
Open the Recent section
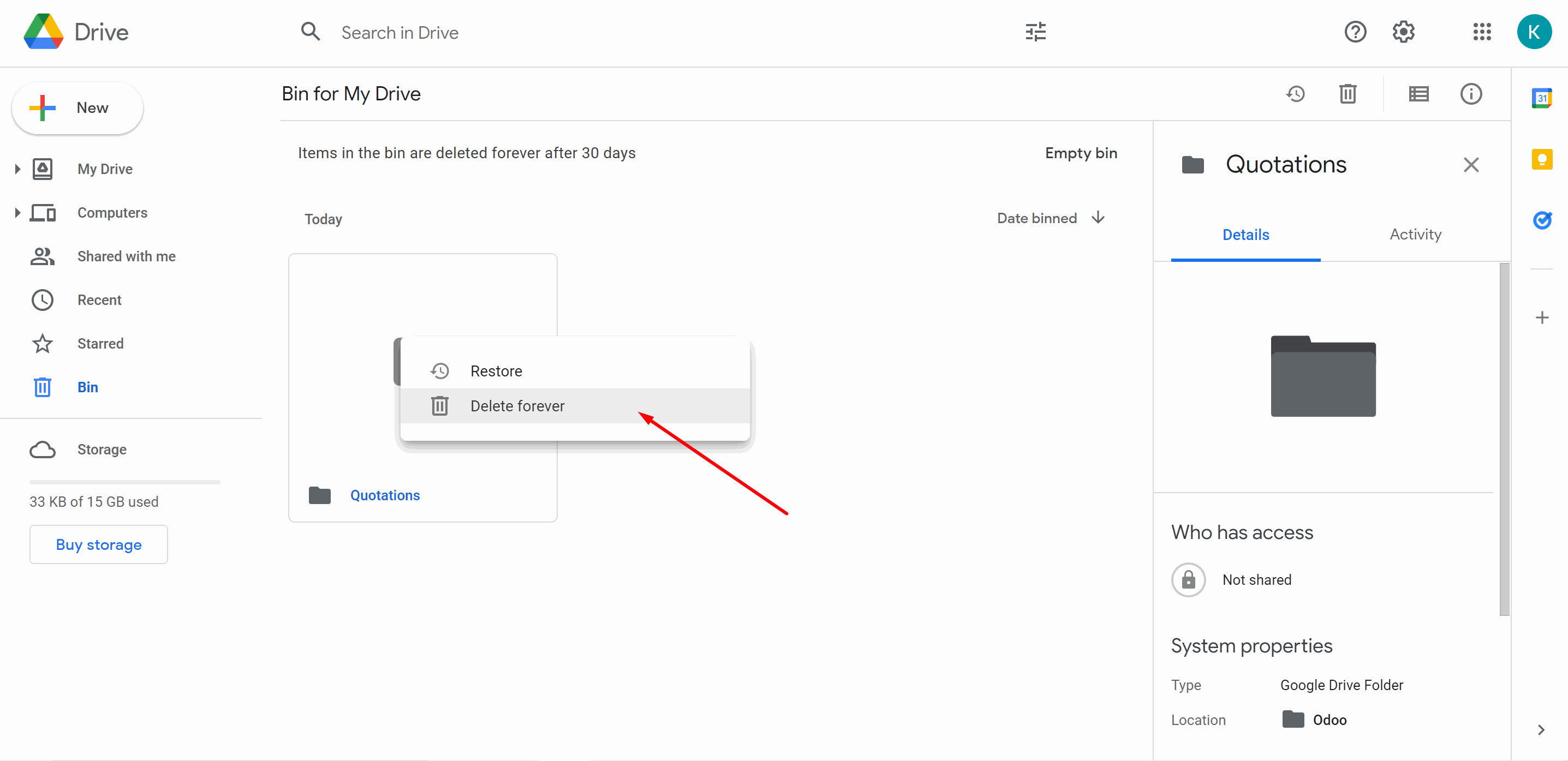tap(99, 300)
